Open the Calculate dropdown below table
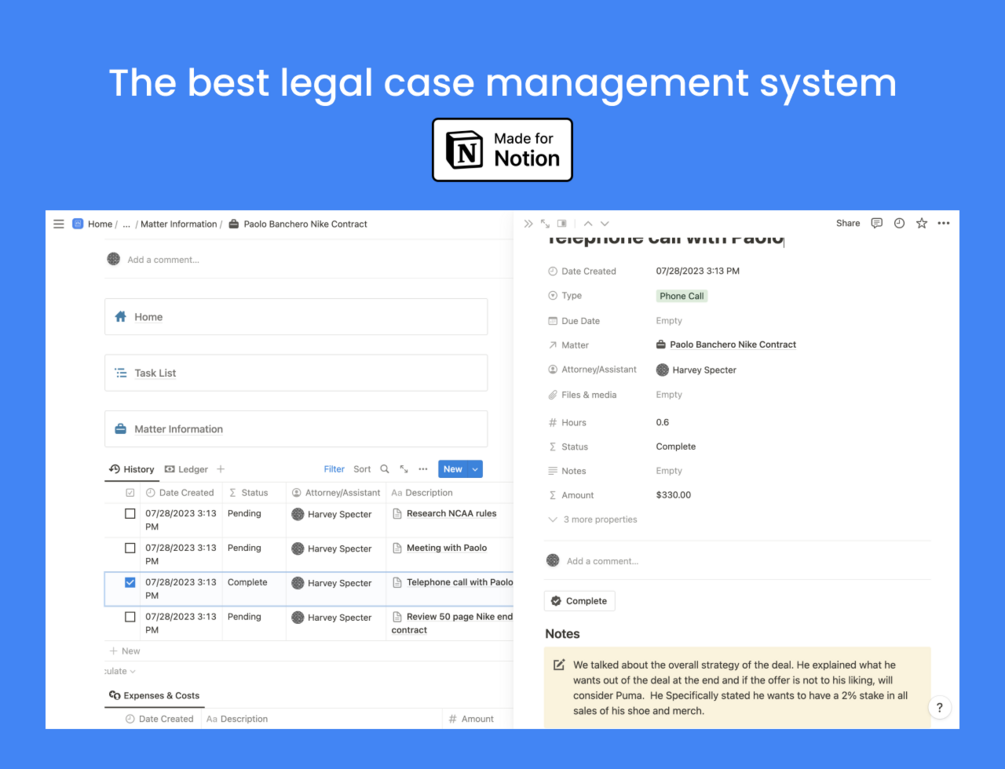Image resolution: width=1005 pixels, height=769 pixels. 120,672
